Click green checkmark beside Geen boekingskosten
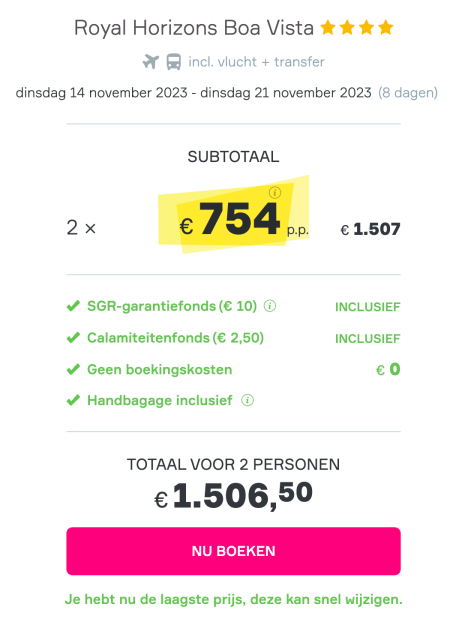 click(x=73, y=370)
